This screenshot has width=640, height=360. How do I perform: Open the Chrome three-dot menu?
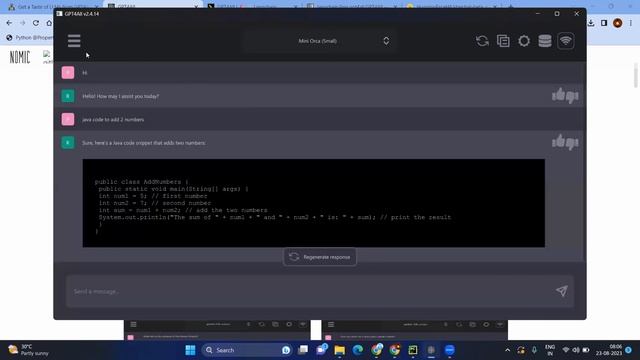point(631,23)
